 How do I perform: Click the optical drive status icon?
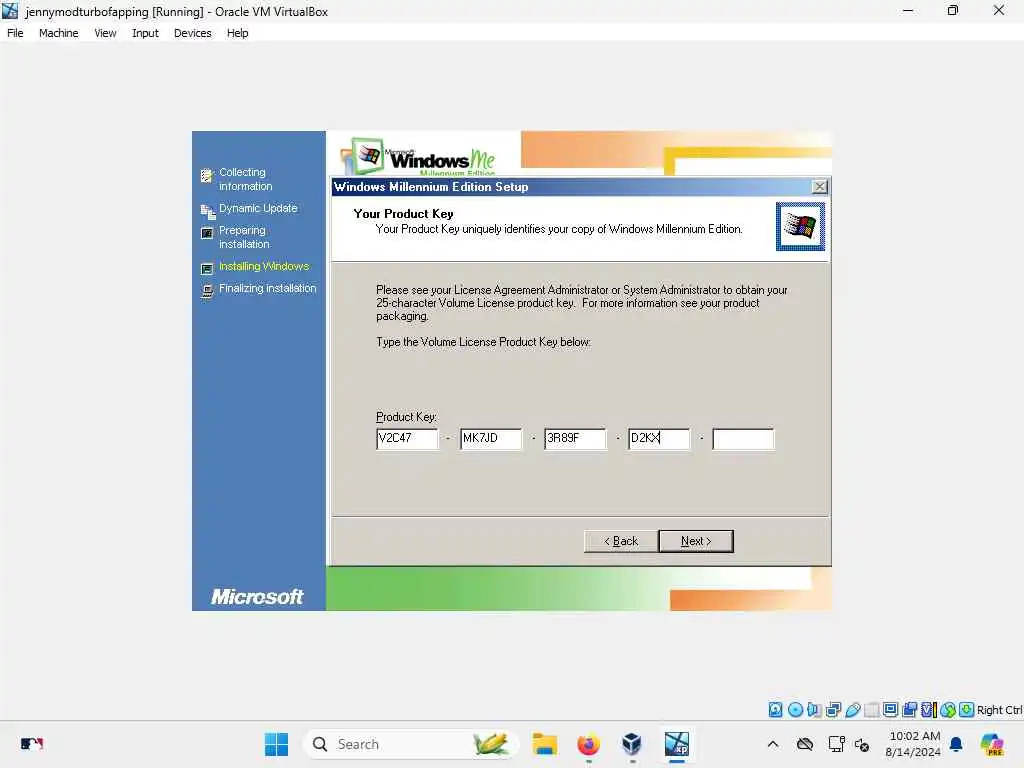(x=795, y=709)
